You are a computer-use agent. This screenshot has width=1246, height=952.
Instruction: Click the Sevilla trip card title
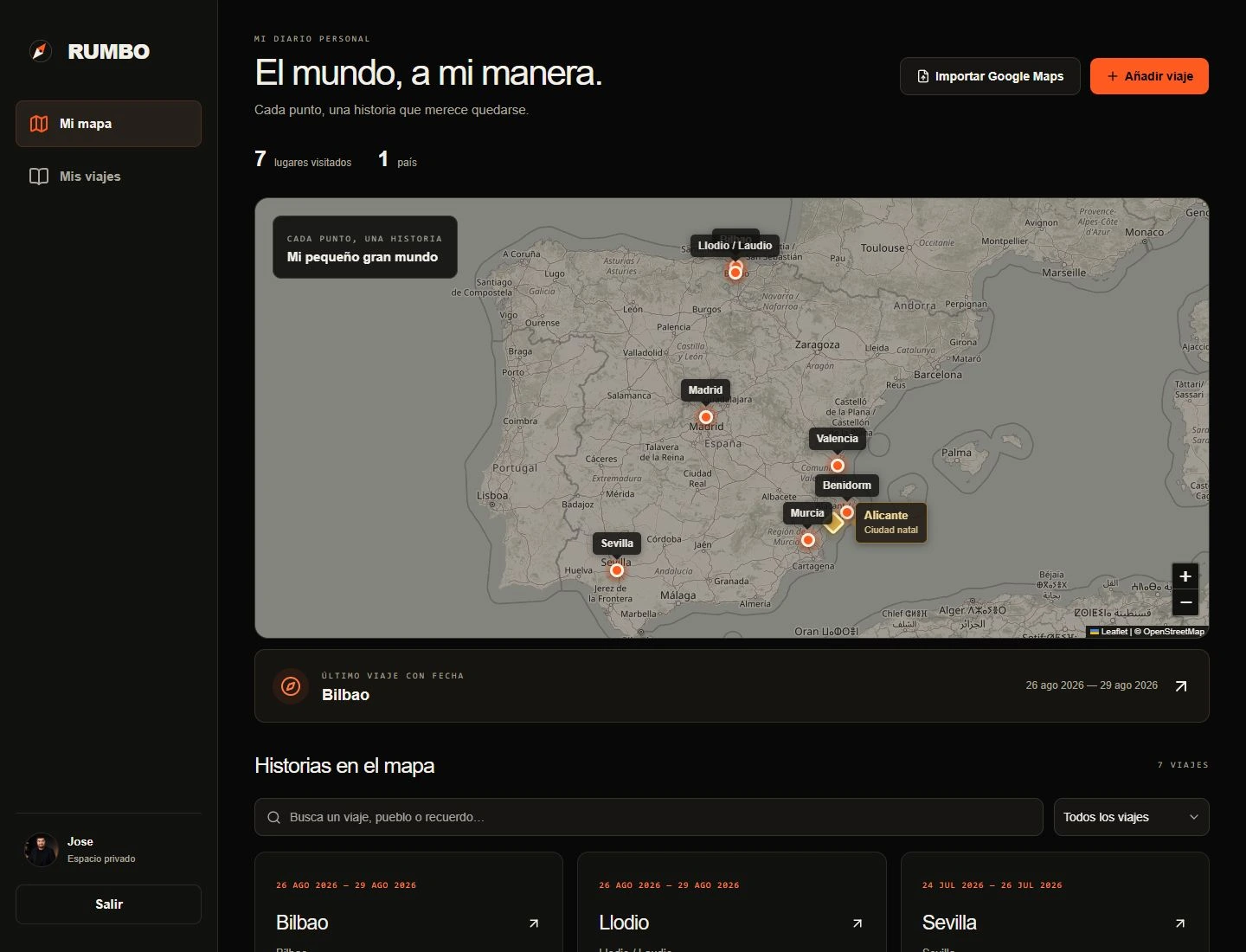[x=949, y=923]
